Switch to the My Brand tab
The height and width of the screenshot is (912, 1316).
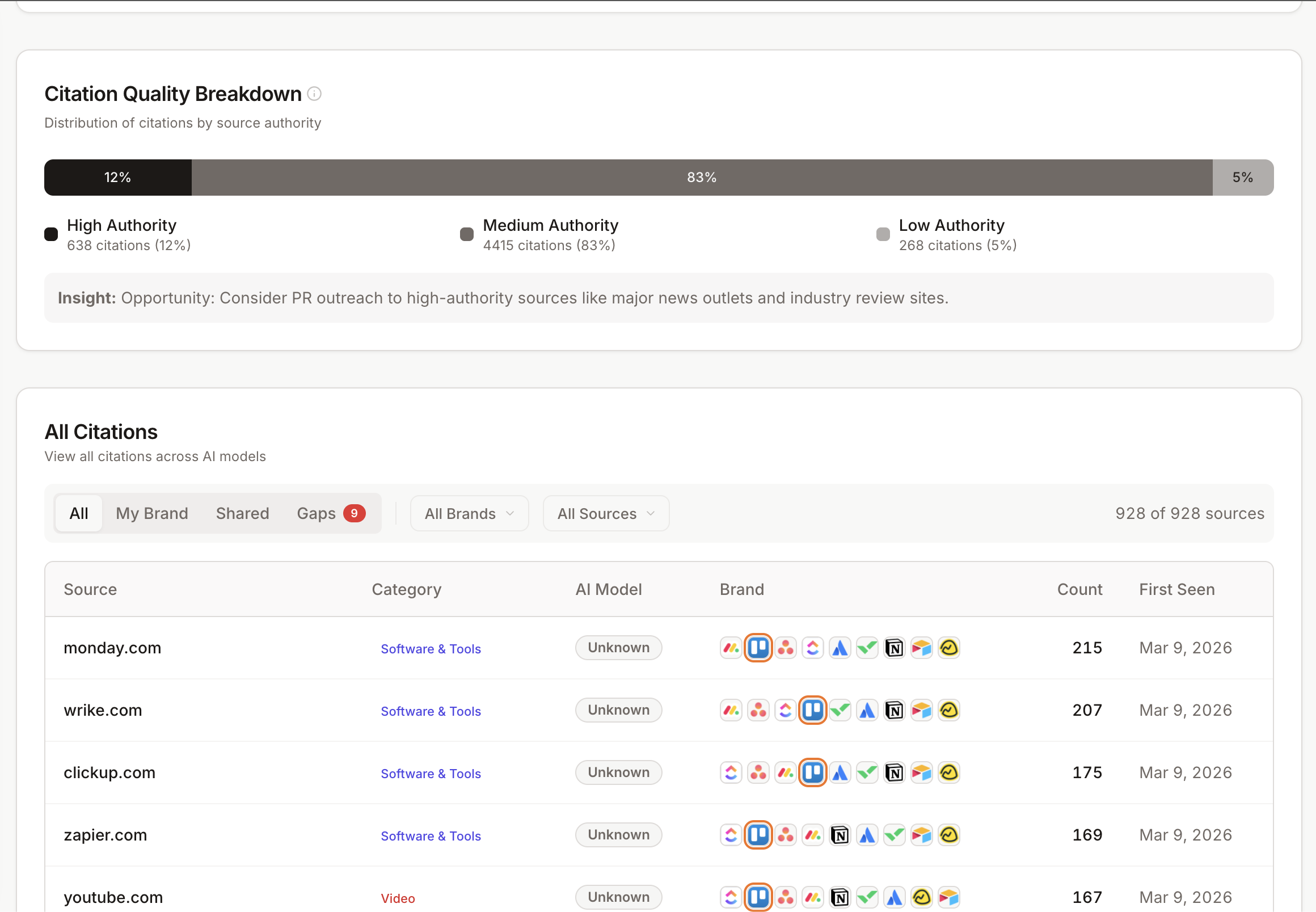click(151, 513)
